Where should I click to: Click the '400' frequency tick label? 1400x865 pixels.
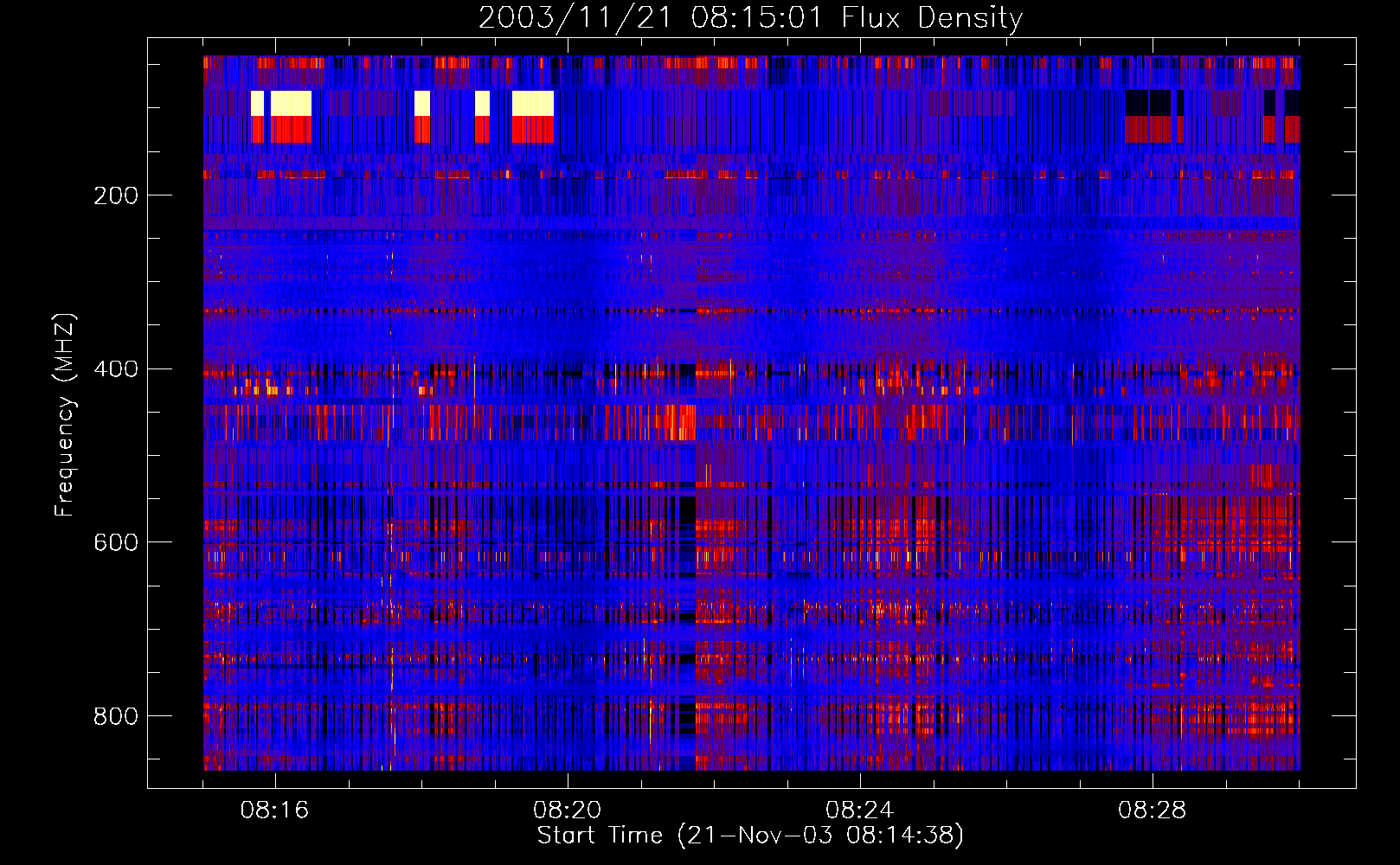(x=116, y=369)
